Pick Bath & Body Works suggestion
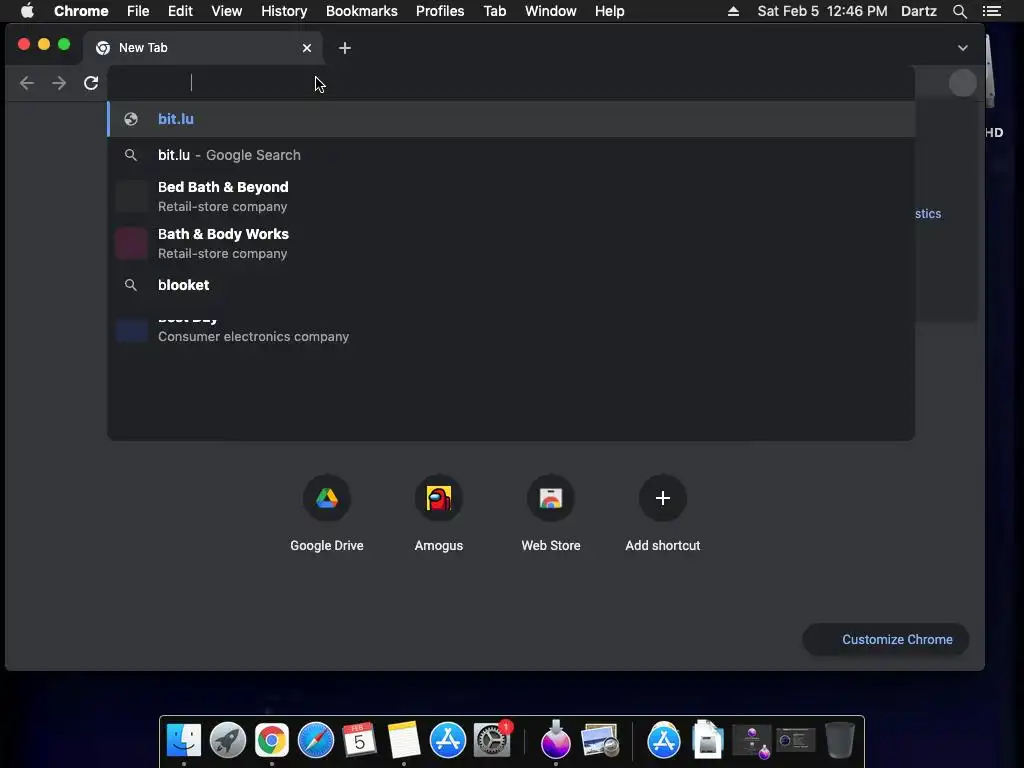This screenshot has height=768, width=1024. [x=511, y=243]
